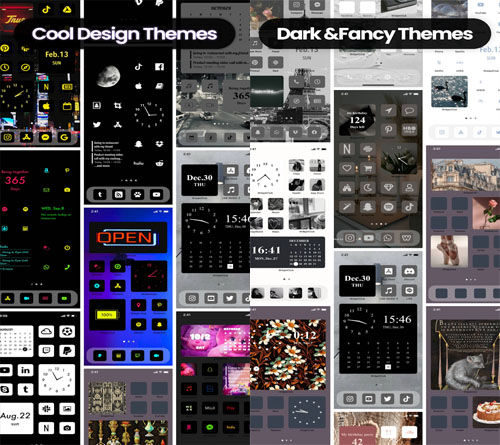
Task: Tap the 124 days countdown widget
Action: (357, 121)
